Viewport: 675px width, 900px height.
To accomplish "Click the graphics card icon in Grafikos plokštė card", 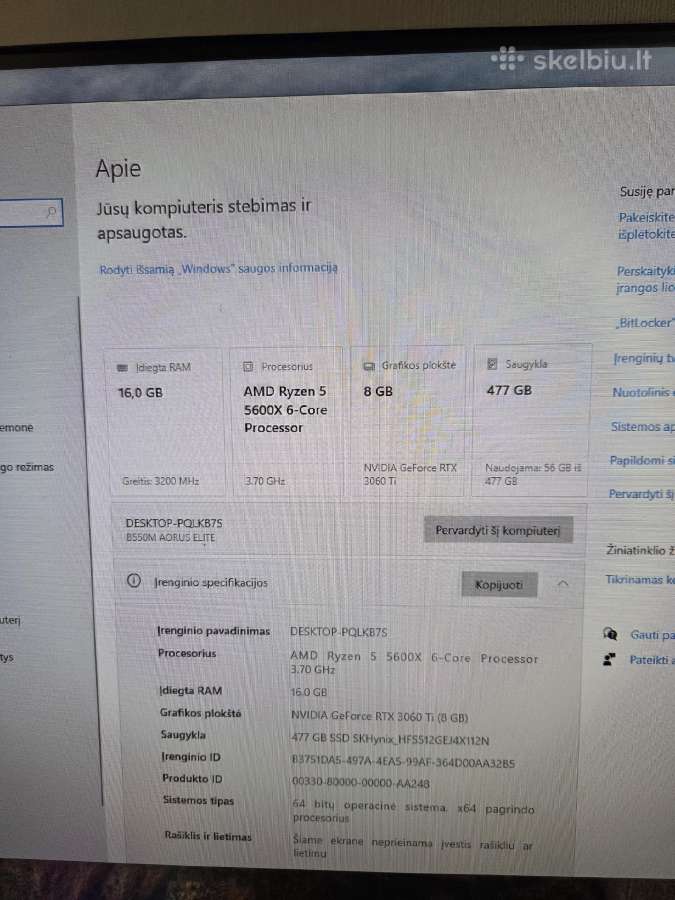I will pyautogui.click(x=369, y=366).
